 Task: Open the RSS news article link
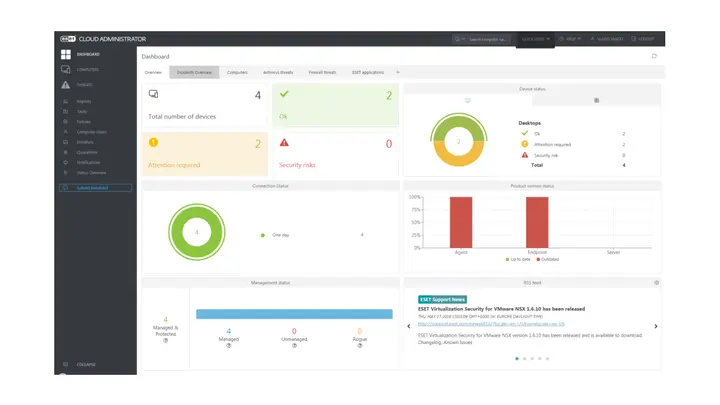pos(490,324)
